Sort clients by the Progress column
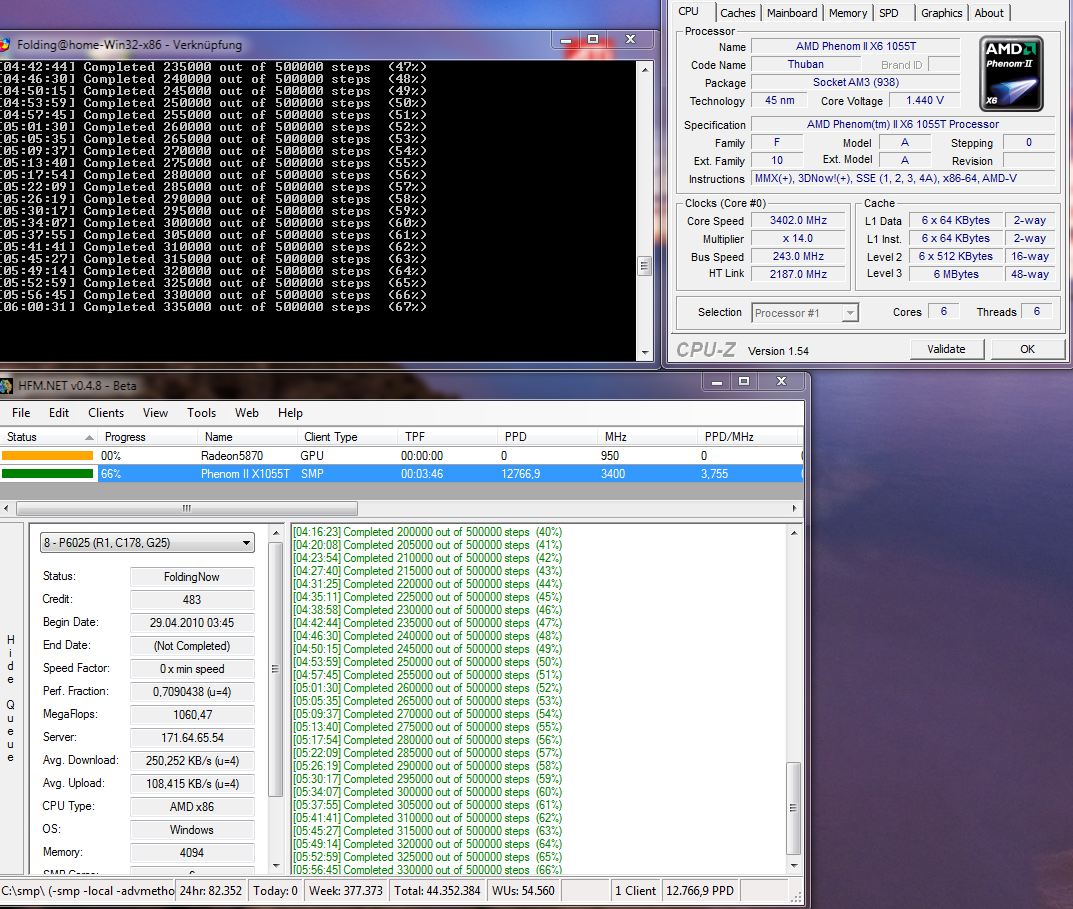This screenshot has width=1073, height=909. tap(147, 437)
